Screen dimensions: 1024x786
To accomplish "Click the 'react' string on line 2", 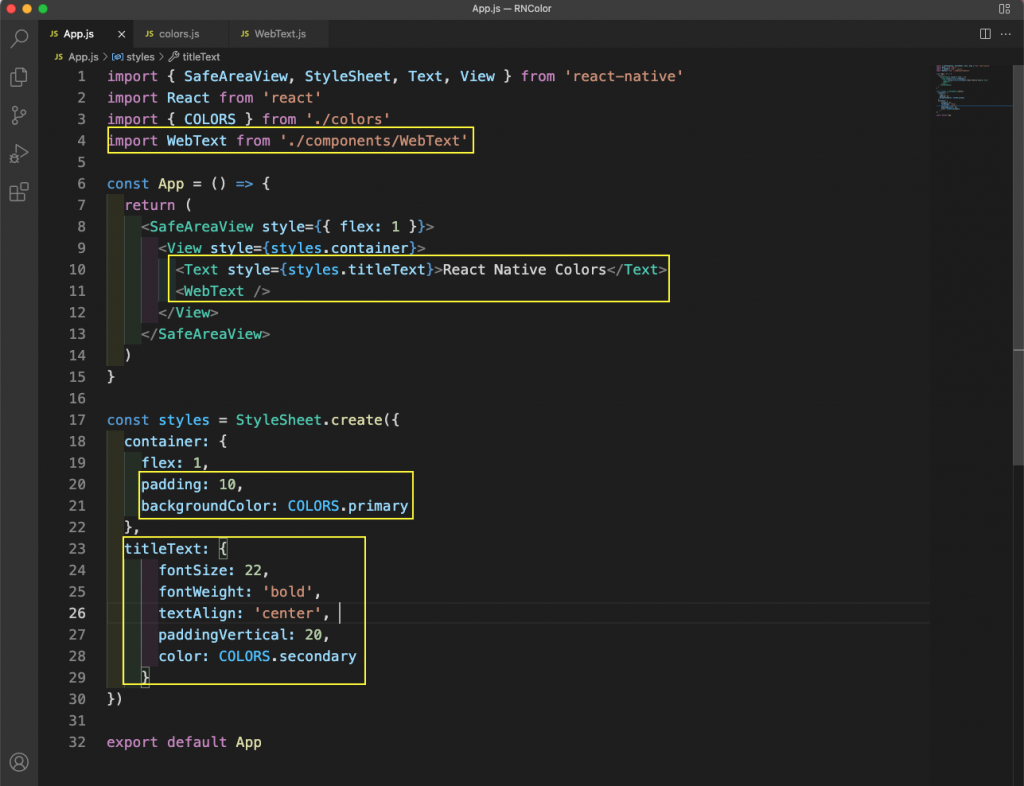I will click(292, 98).
